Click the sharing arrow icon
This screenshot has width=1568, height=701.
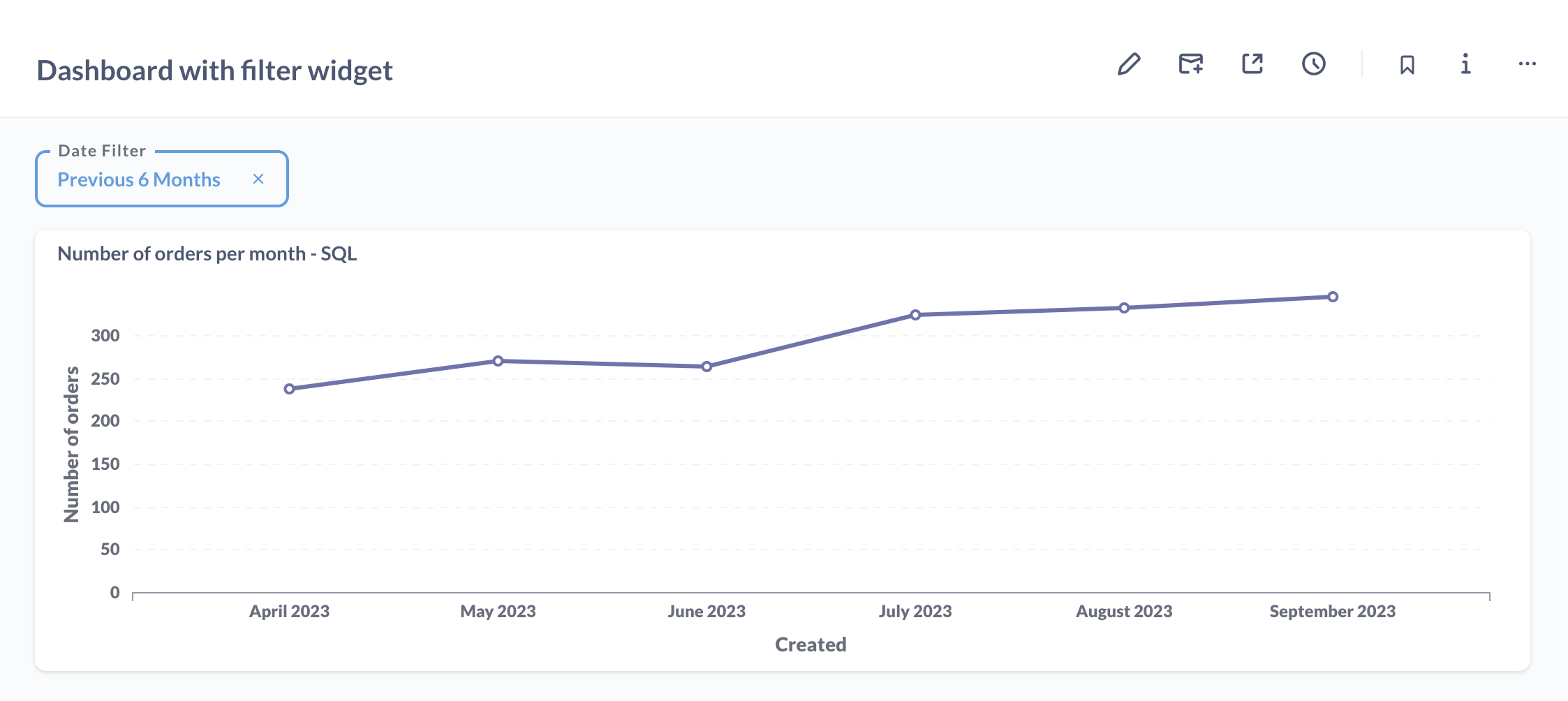(1252, 64)
